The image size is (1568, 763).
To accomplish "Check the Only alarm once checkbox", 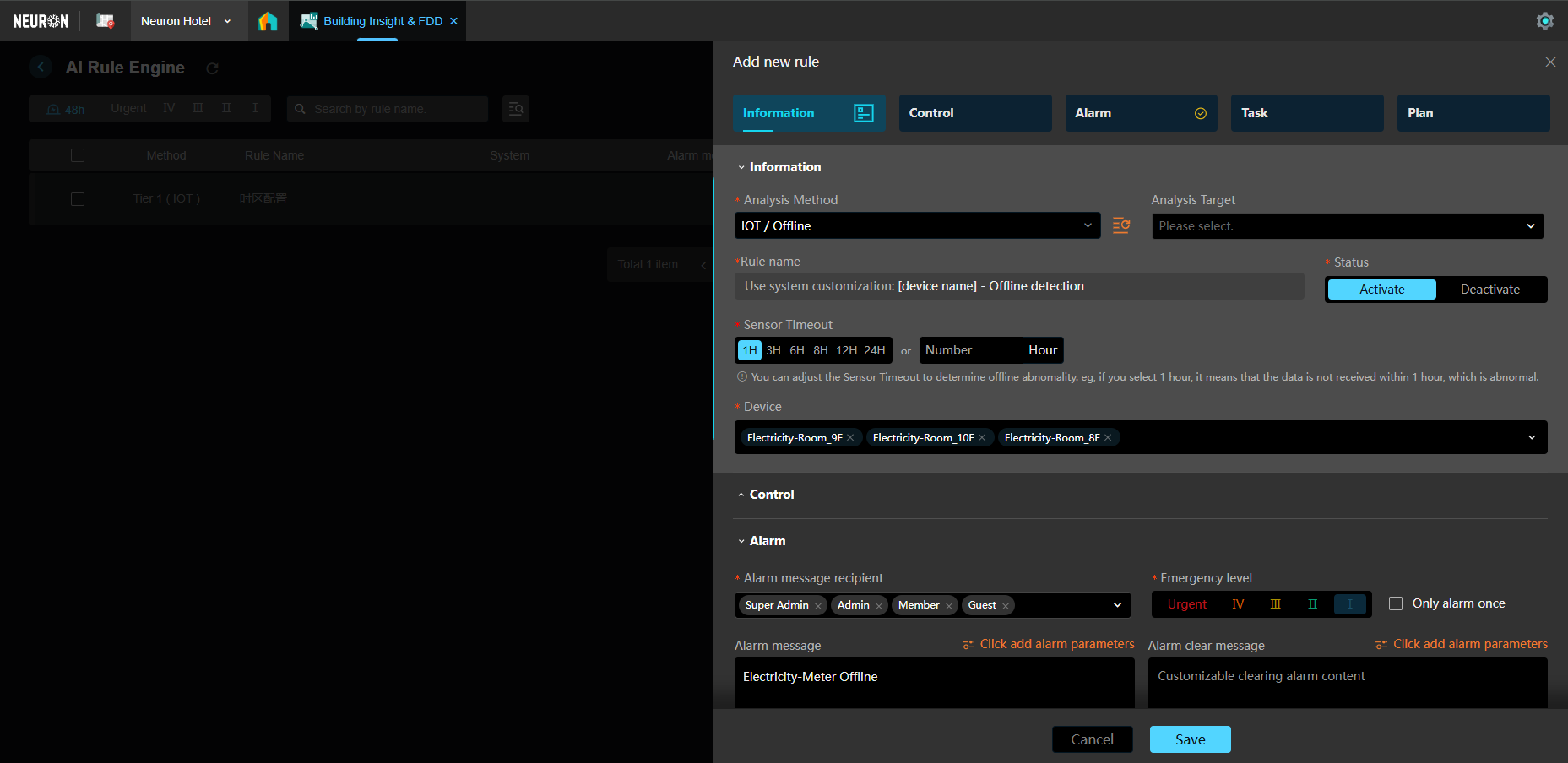I will click(x=1396, y=603).
